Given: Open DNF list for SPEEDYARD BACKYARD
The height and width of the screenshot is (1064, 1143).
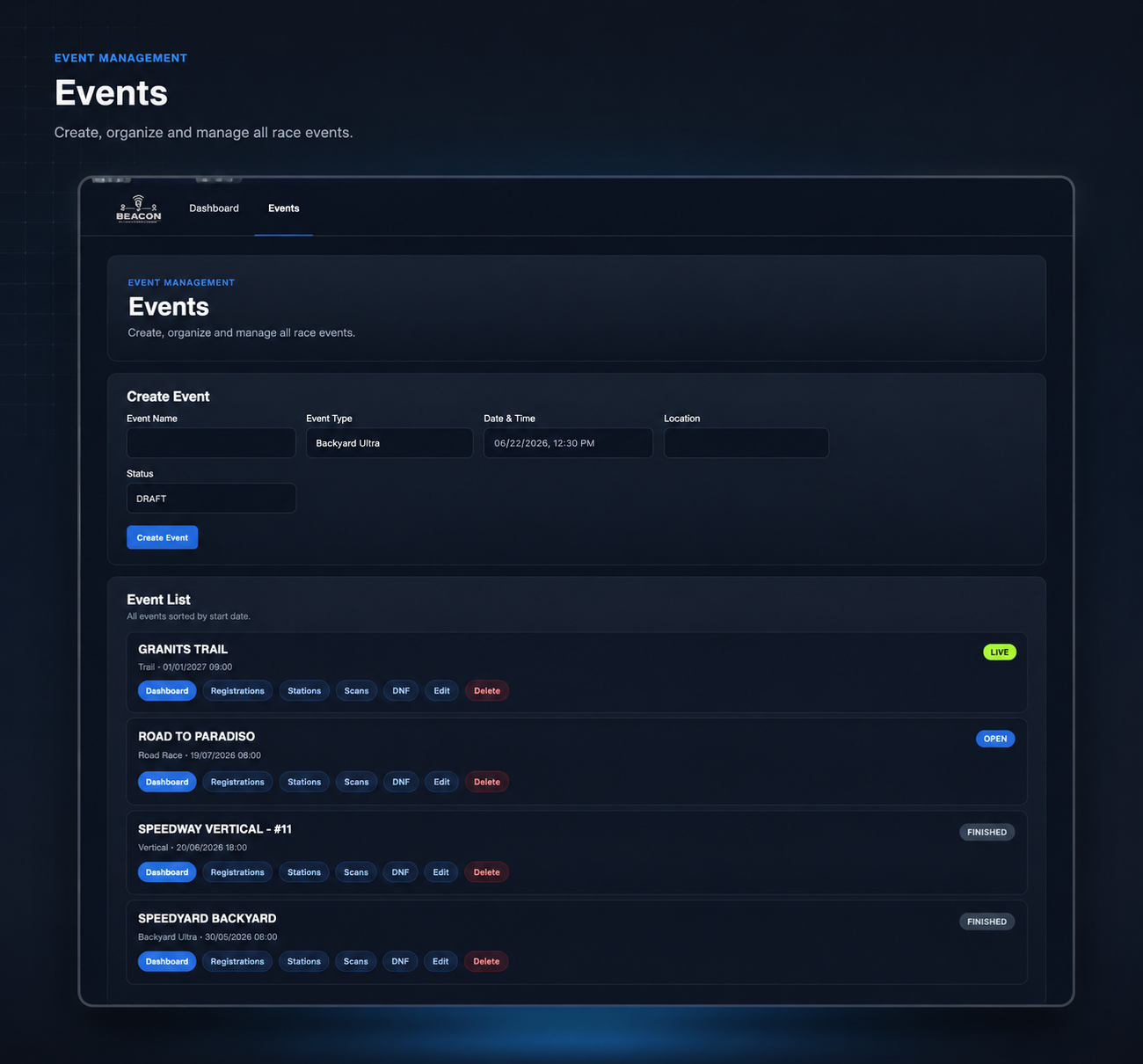Looking at the screenshot, I should [x=400, y=961].
